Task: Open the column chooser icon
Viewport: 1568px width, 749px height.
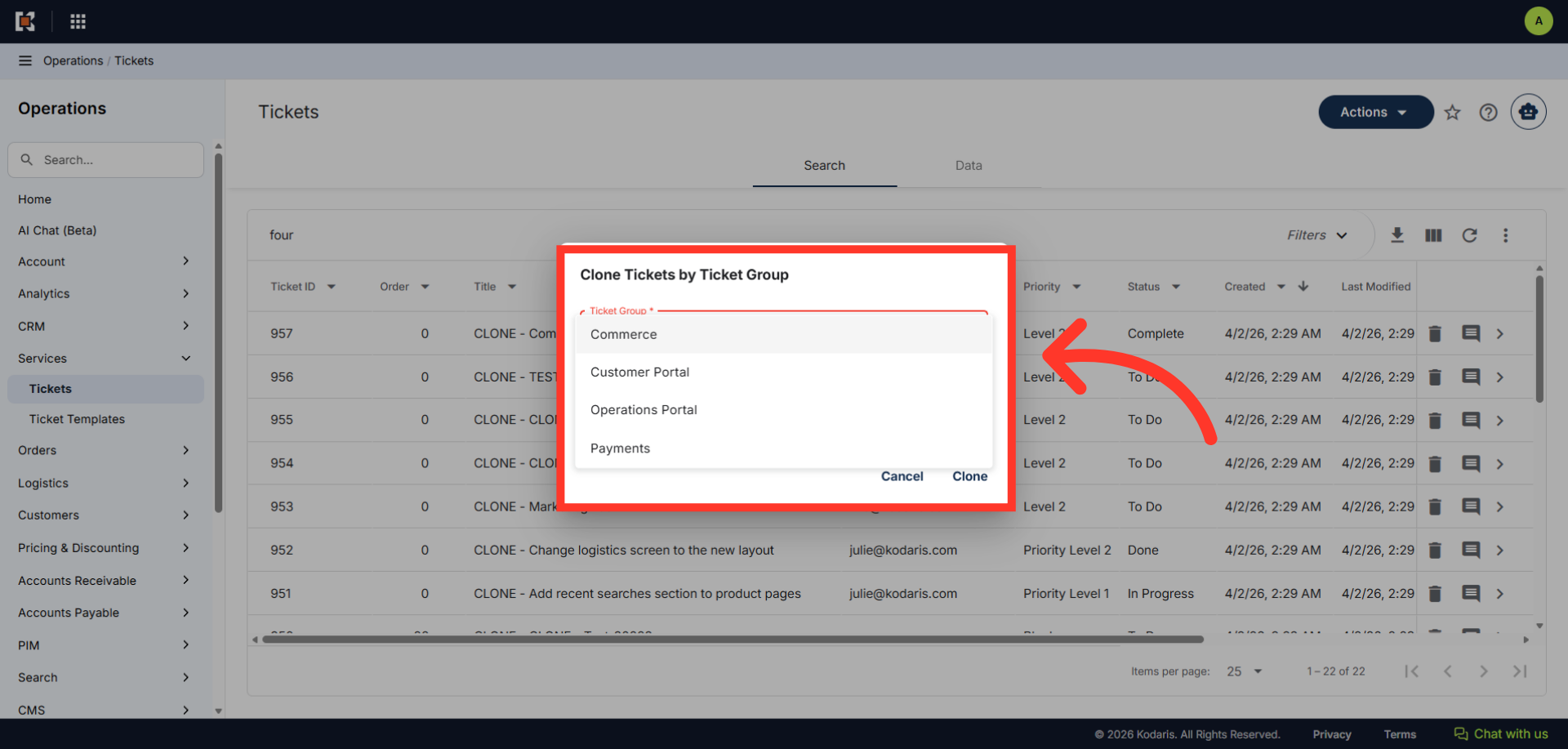Action: [1433, 235]
